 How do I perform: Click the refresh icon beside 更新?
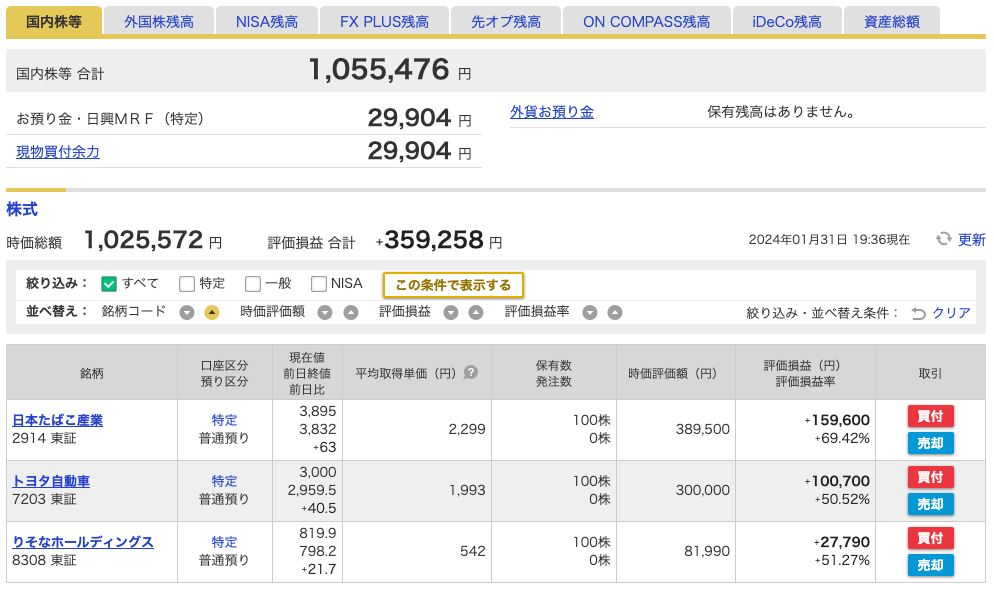tap(944, 239)
